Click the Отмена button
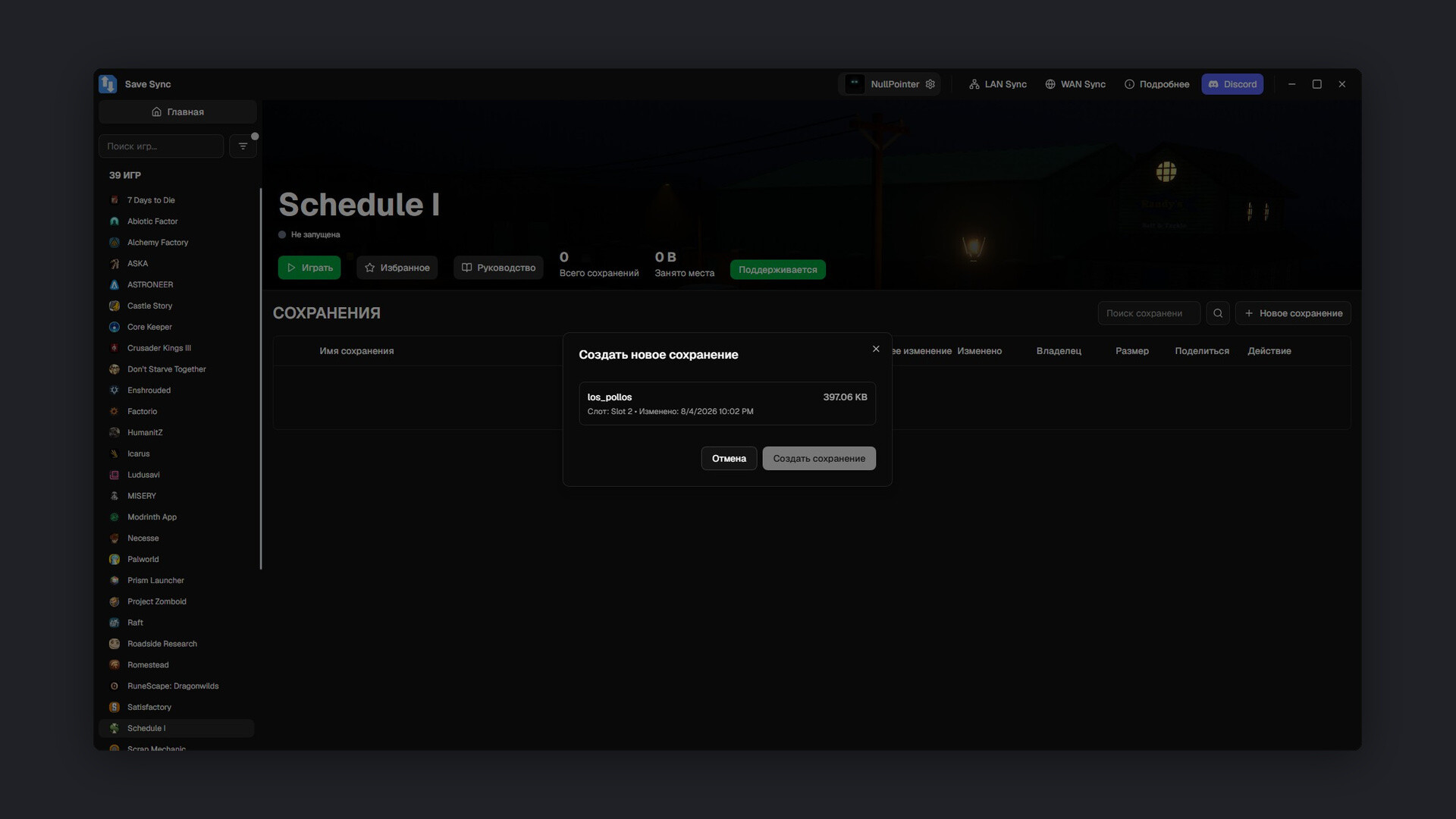Viewport: 1456px width, 819px height. click(x=729, y=458)
